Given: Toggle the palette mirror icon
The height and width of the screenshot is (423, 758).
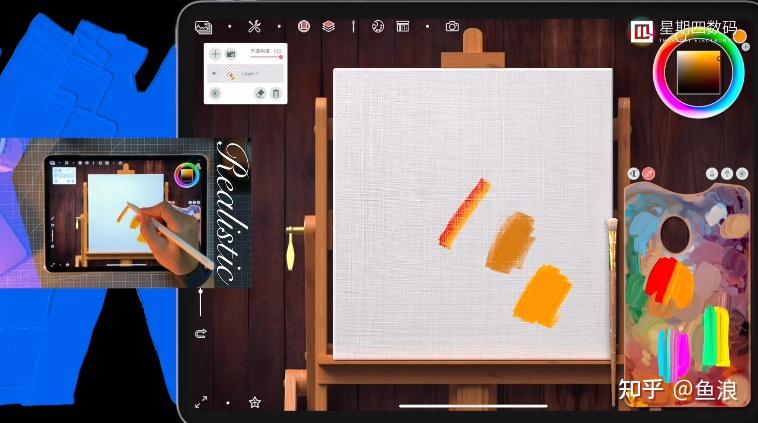Looking at the screenshot, I should [634, 174].
